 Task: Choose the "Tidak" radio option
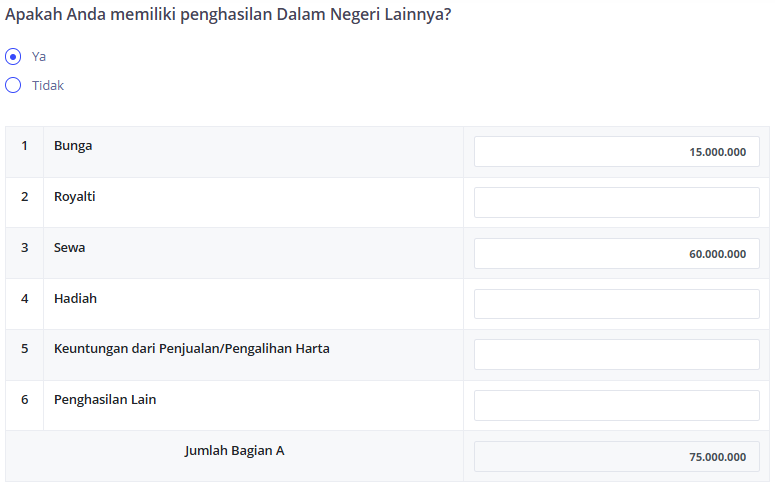tap(13, 86)
